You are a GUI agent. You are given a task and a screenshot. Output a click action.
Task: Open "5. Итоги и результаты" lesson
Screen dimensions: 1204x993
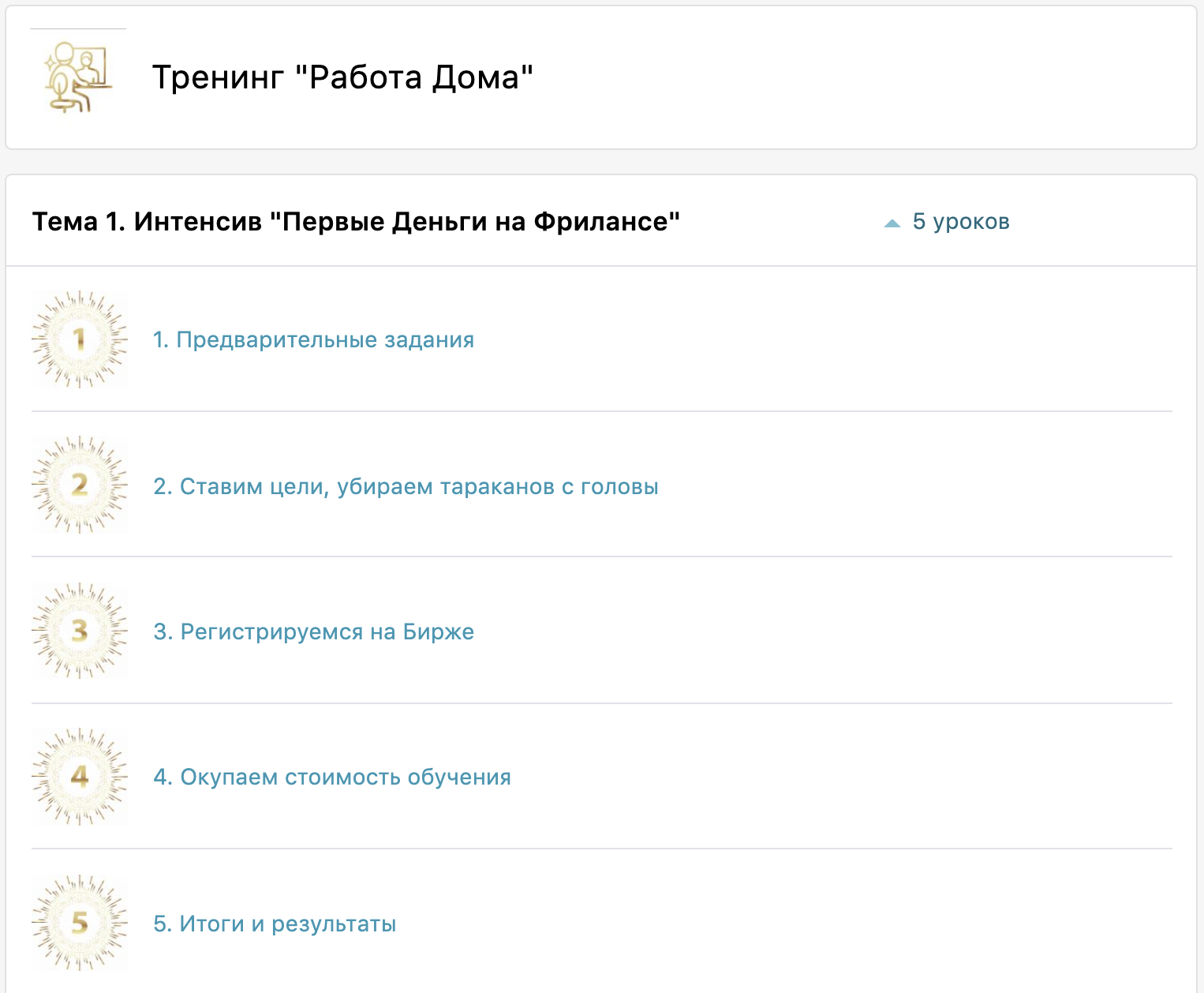(275, 924)
